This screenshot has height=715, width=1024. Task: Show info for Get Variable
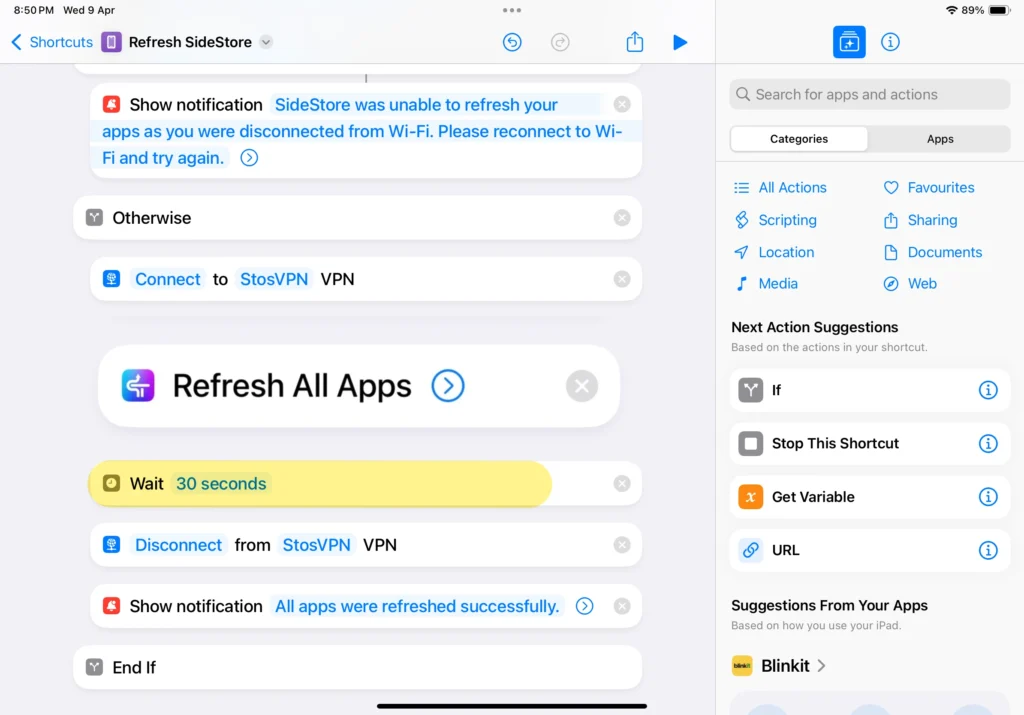[x=988, y=498]
